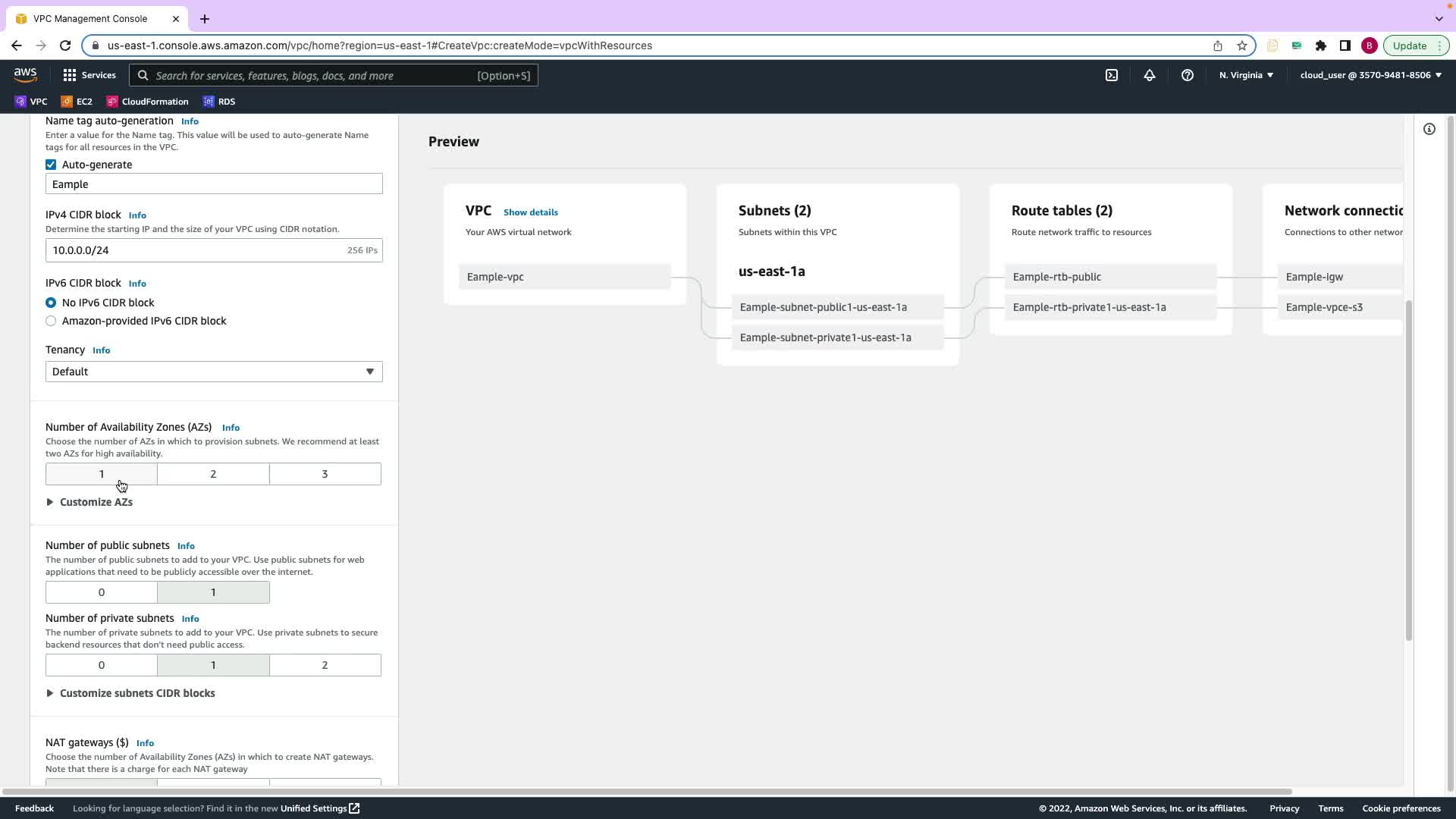Click the AWS support help icon
Viewport: 1456px width, 819px height.
(1187, 75)
